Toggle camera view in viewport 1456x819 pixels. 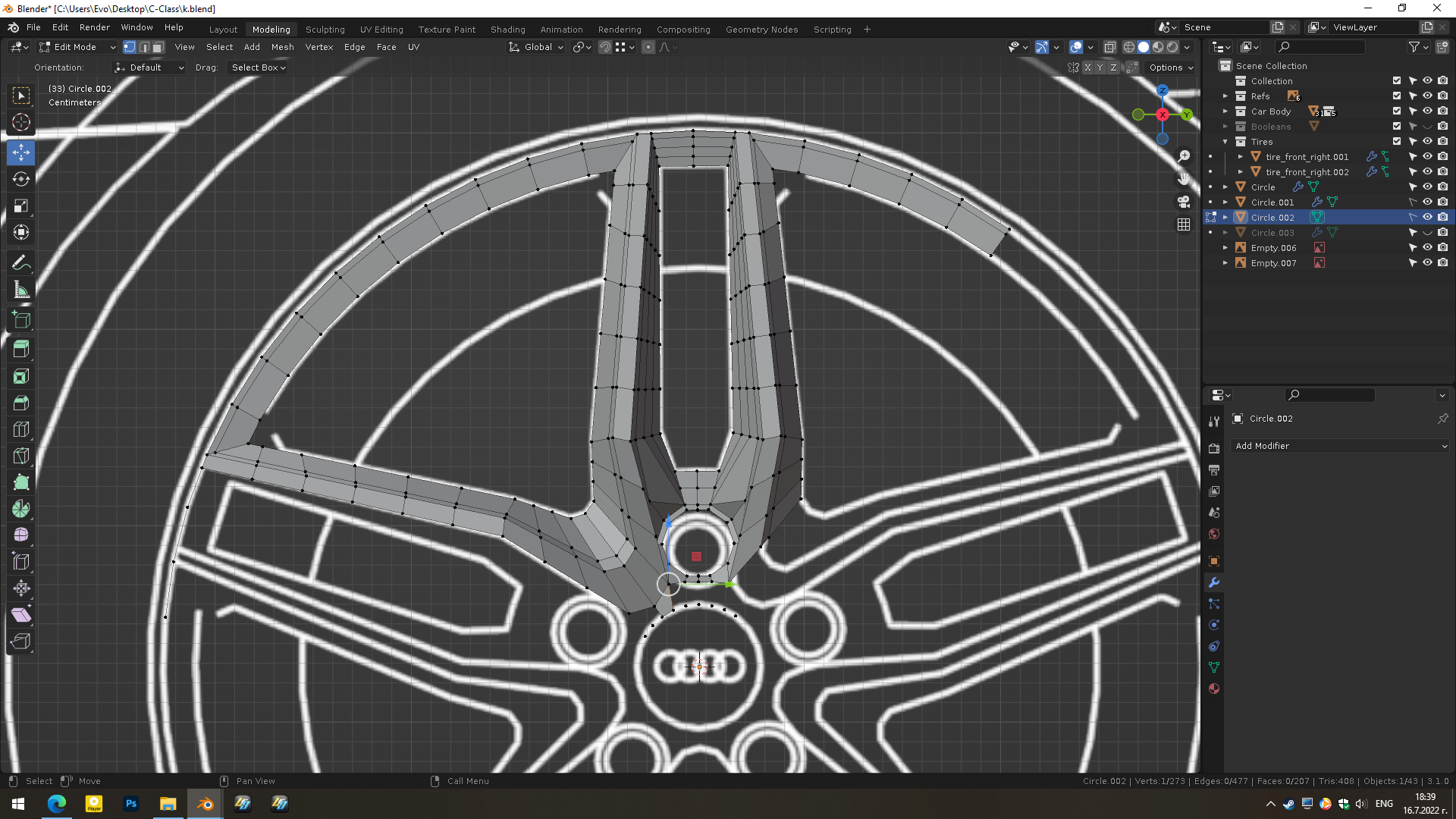click(x=1184, y=202)
